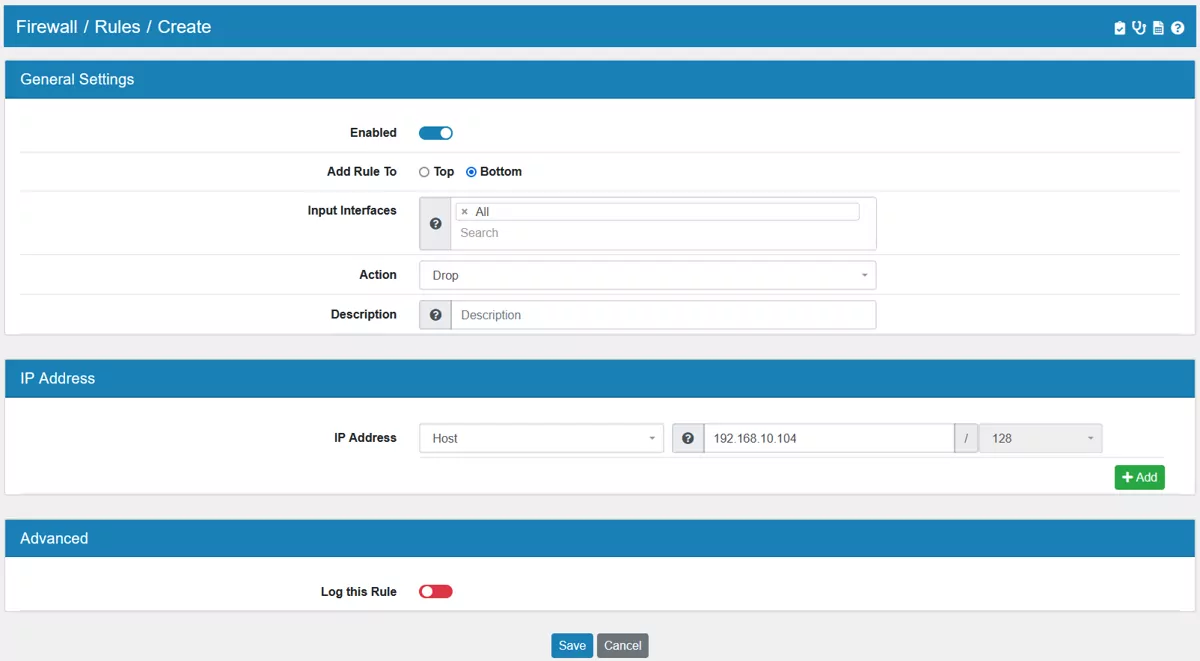Open the Host type dropdown
The width and height of the screenshot is (1200, 661).
[x=541, y=438]
